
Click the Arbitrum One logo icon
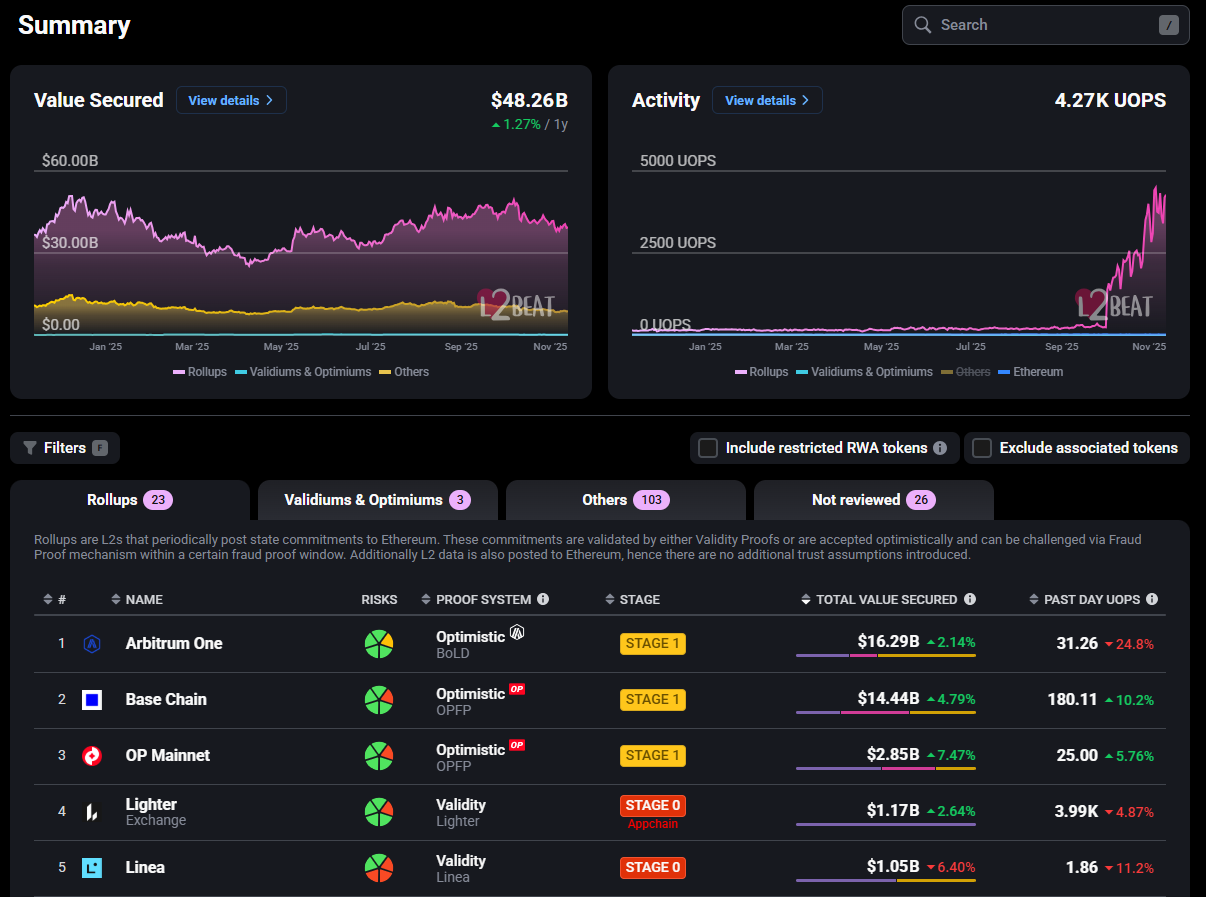[x=92, y=644]
